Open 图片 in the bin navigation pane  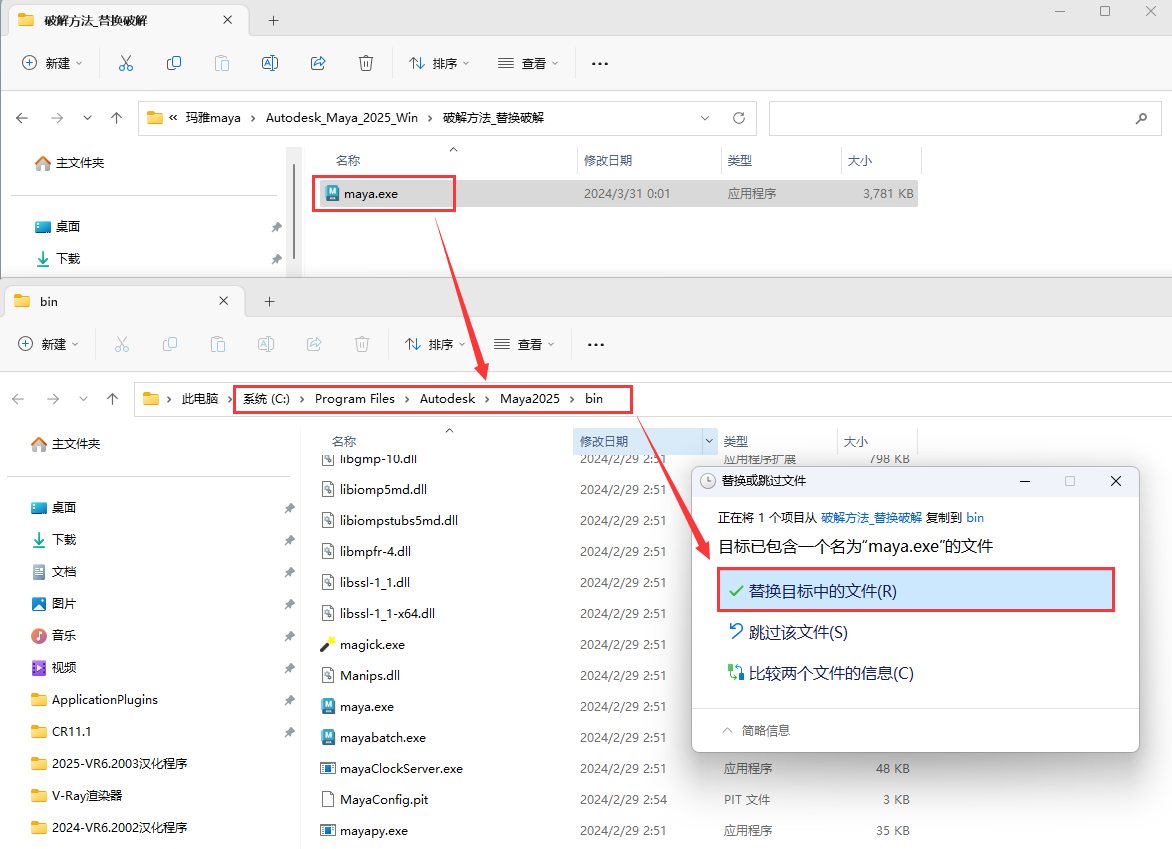[x=55, y=604]
